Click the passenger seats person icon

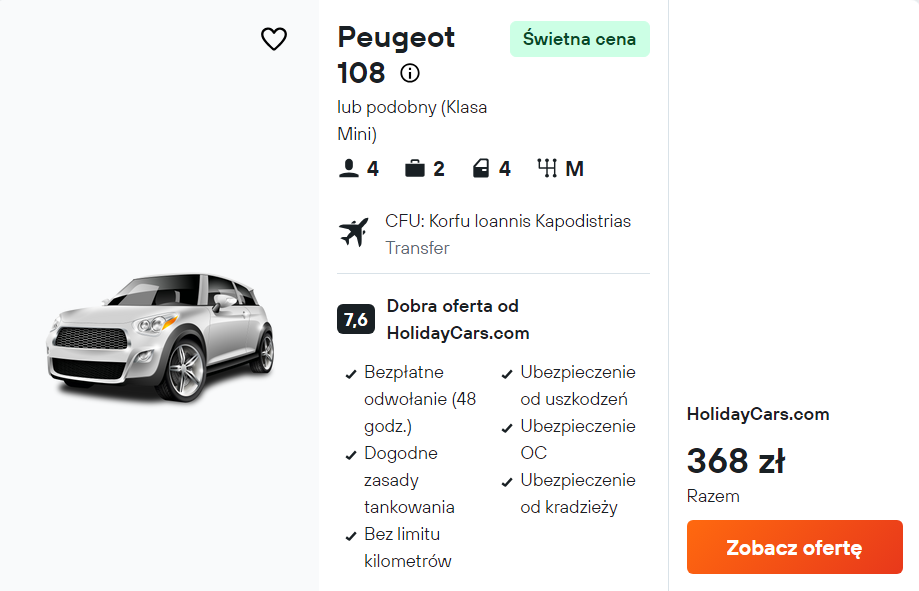point(348,169)
